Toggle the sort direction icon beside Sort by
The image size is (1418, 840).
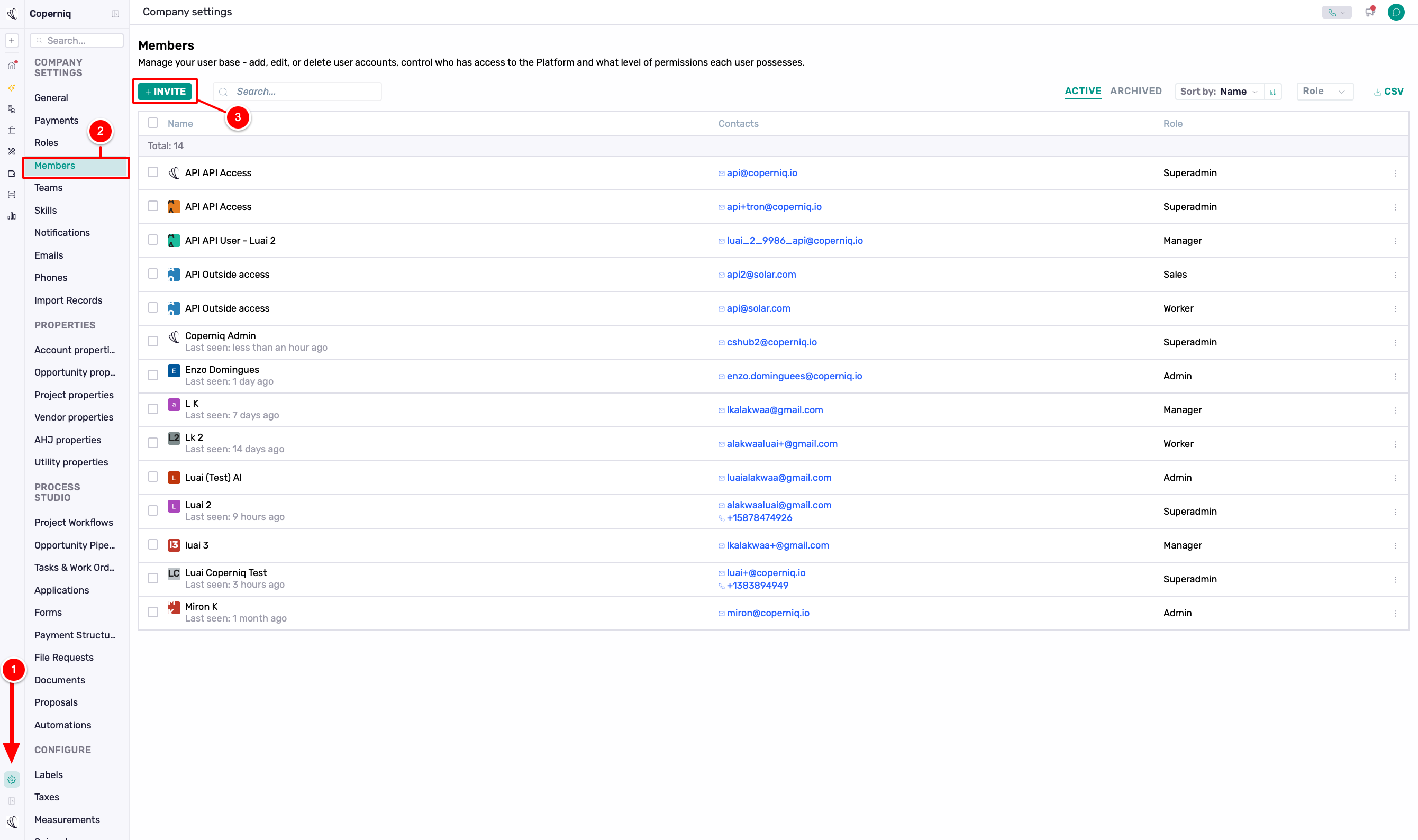click(1272, 92)
